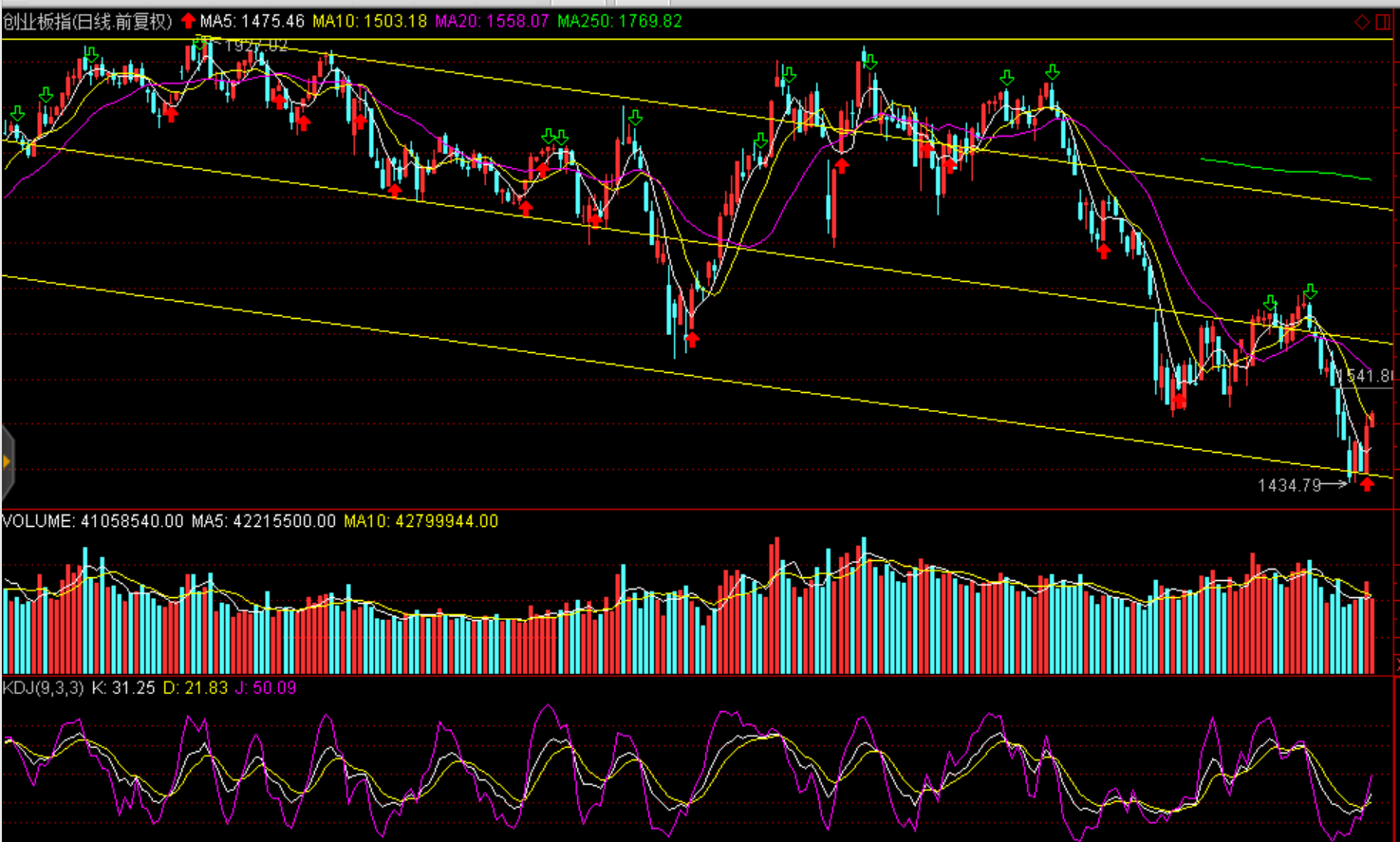
Task: Click the red diamond icon at top right
Action: click(x=1362, y=22)
